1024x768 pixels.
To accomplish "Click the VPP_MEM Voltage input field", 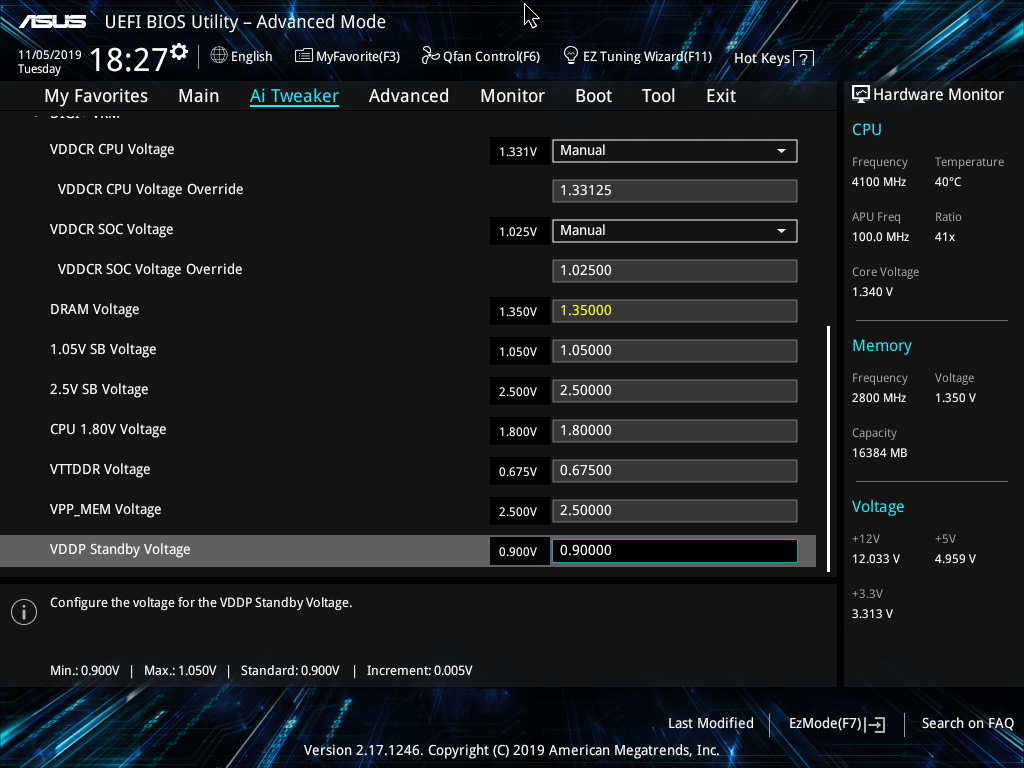I will click(675, 511).
